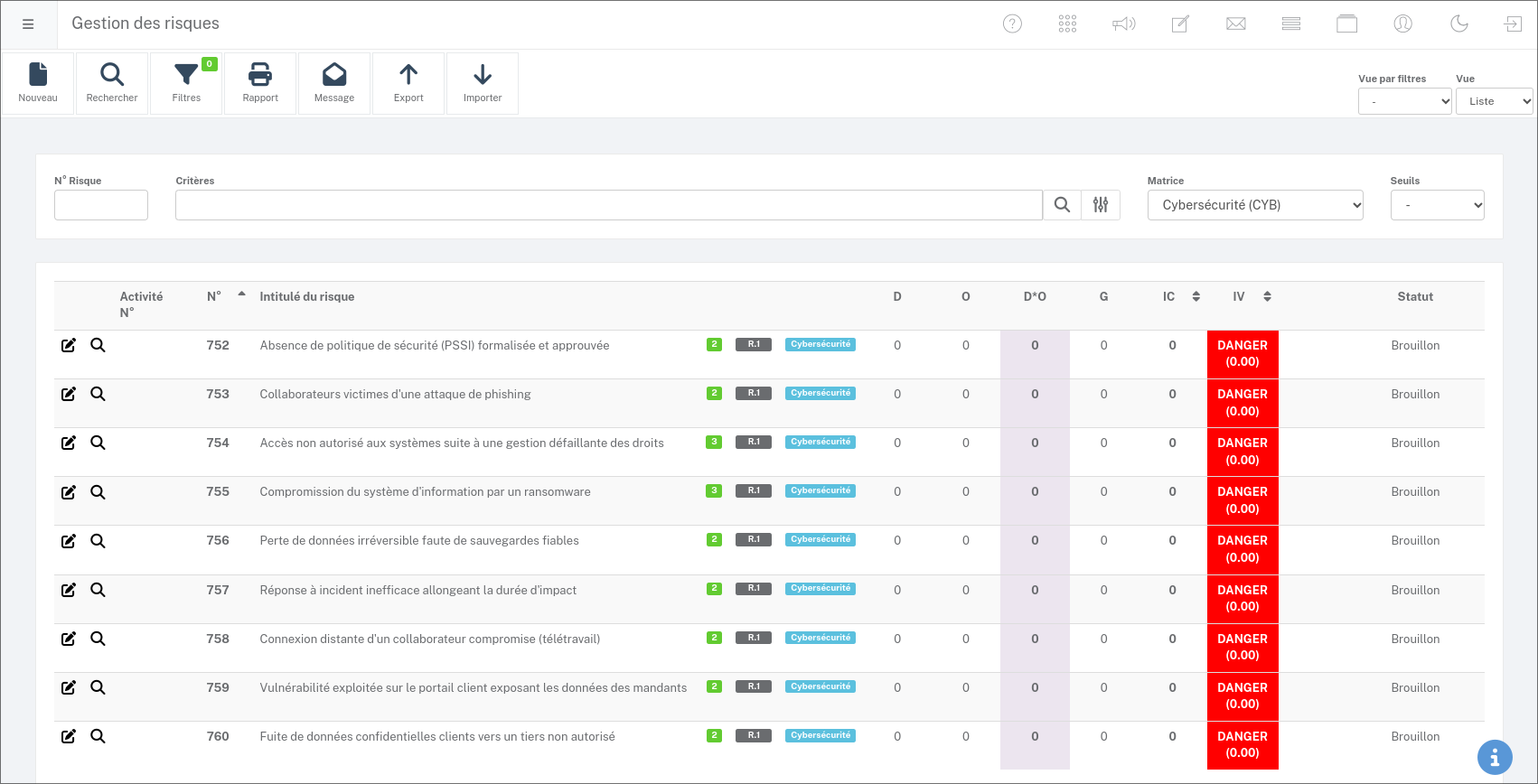Open the Seuils dropdown

[x=1437, y=205]
